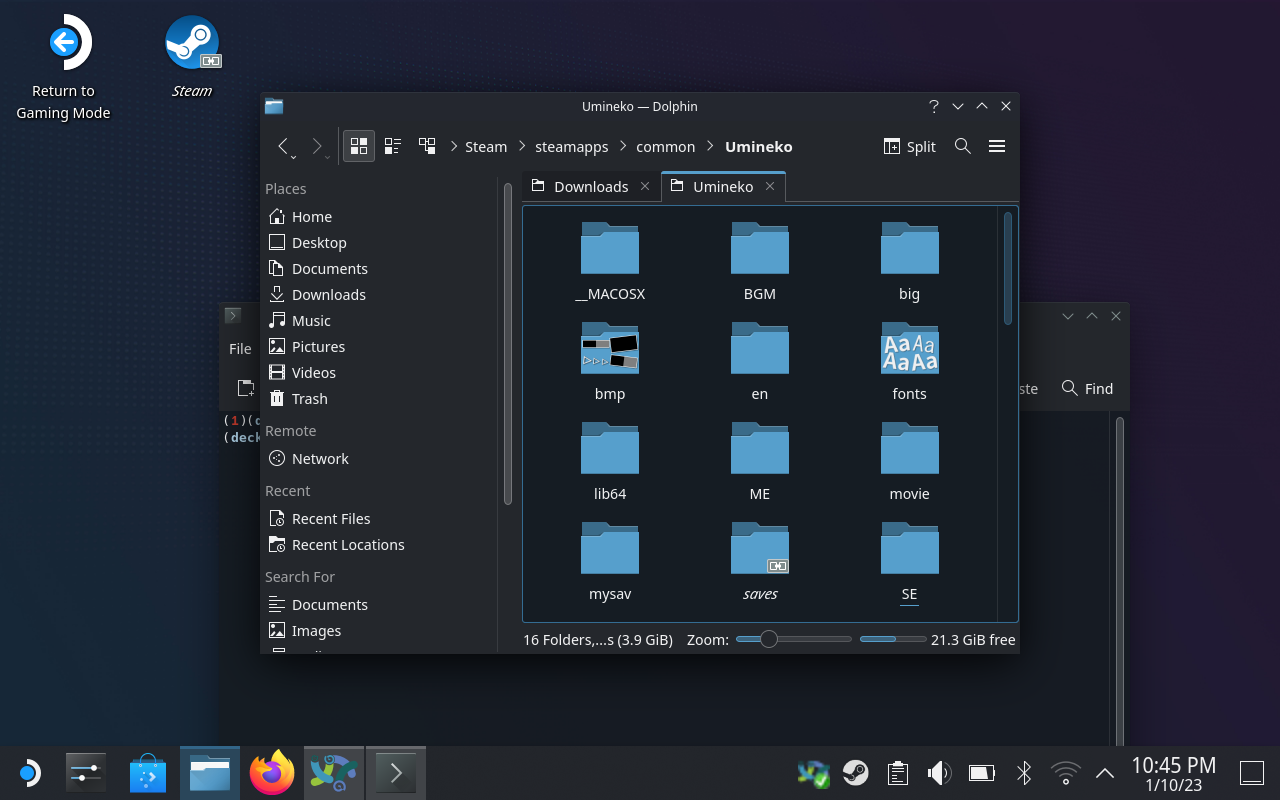Select the movie folder
Viewport: 1280px width, 800px height.
910,461
